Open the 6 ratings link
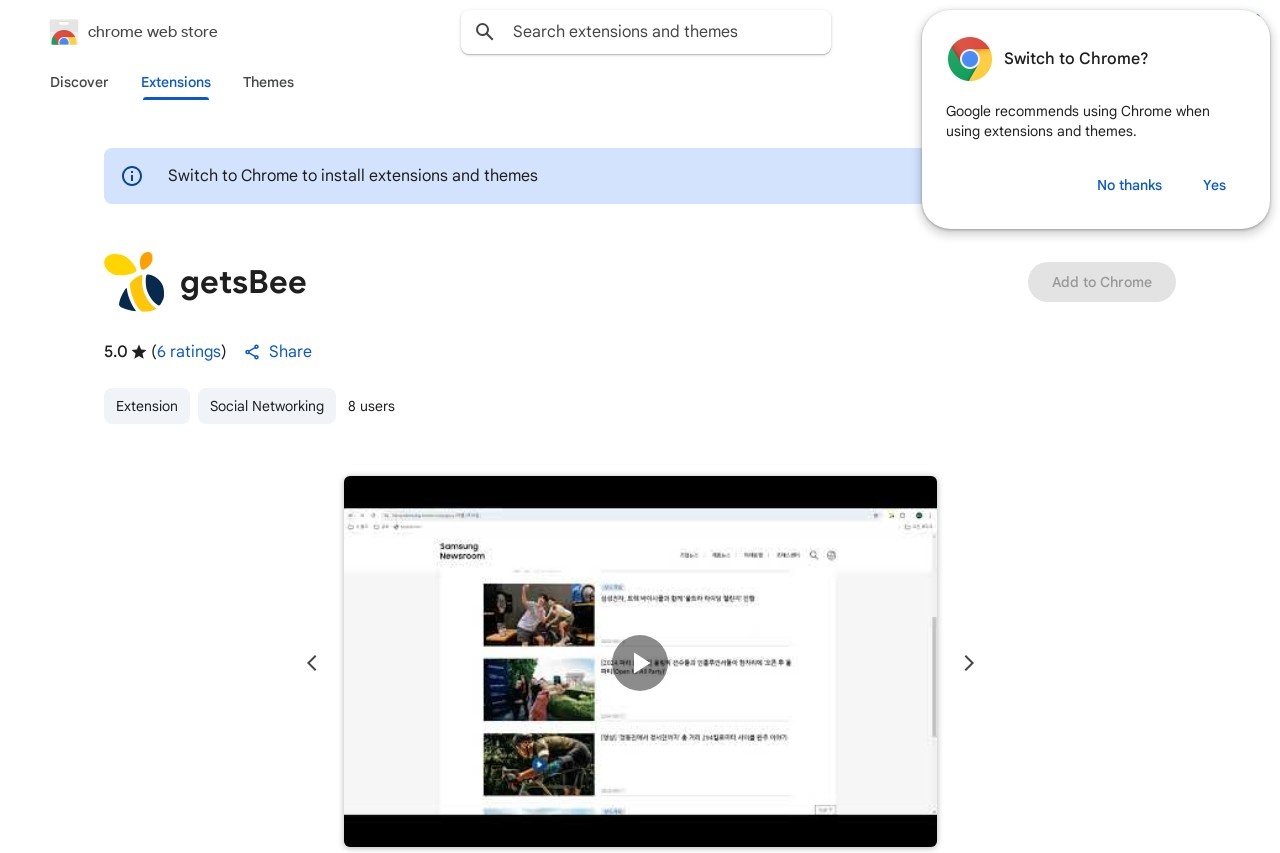 pyautogui.click(x=189, y=351)
